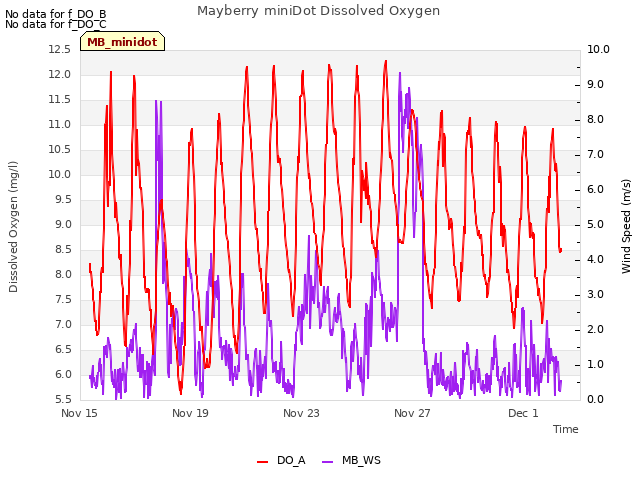
Task: Click the 1.0 value on wind speed axis
Action: point(595,364)
